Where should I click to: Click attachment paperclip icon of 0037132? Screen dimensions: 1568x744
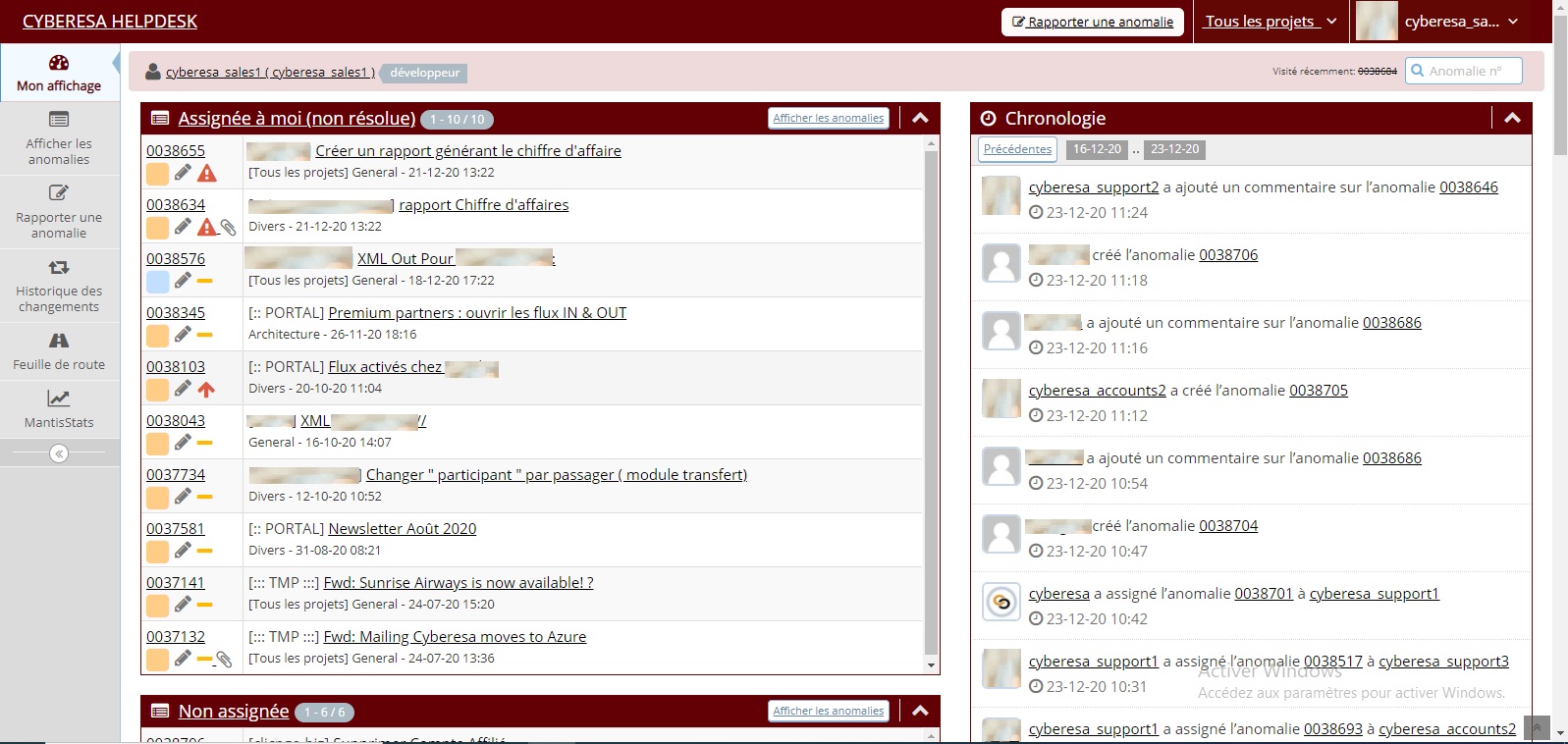224,660
